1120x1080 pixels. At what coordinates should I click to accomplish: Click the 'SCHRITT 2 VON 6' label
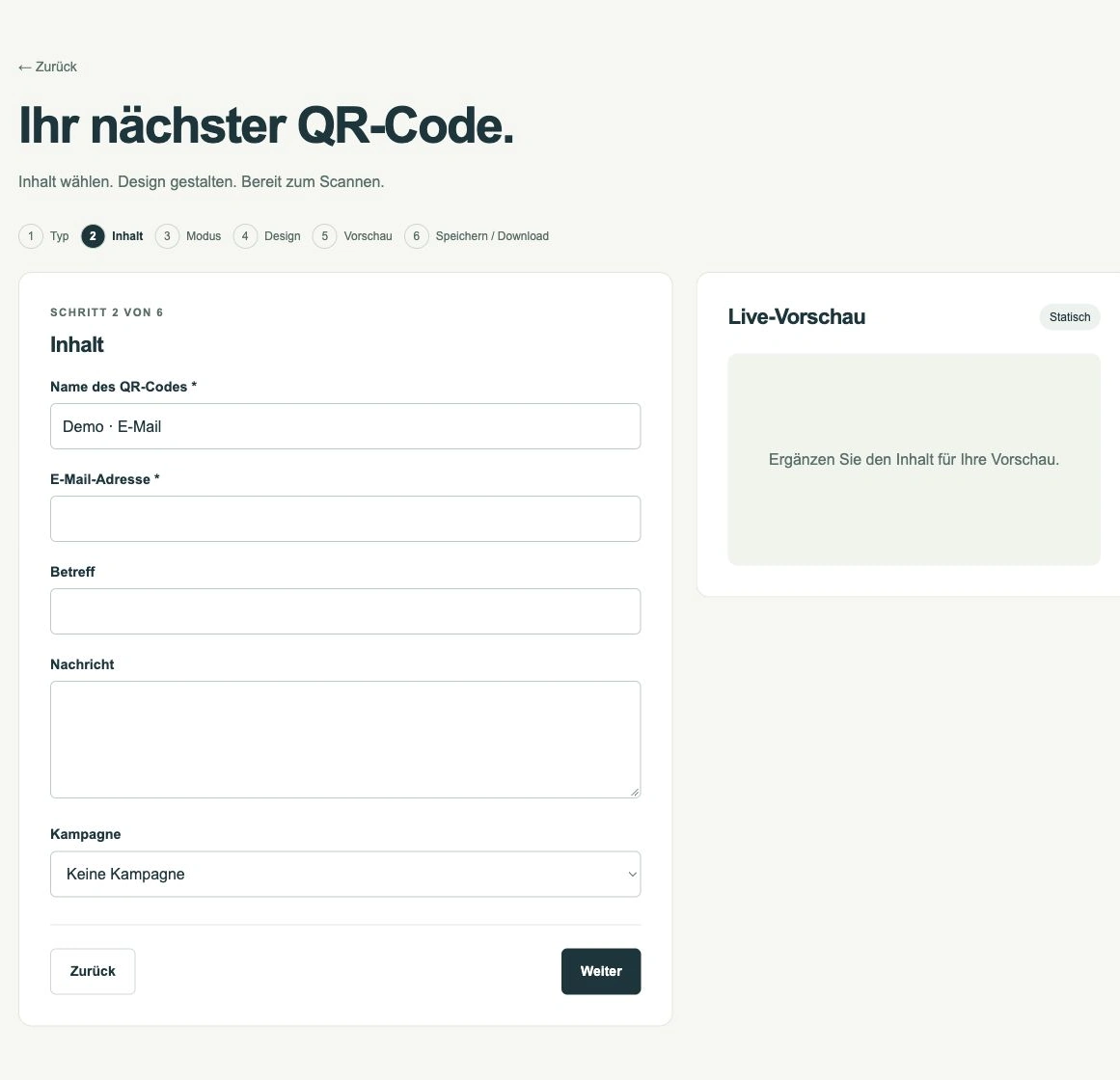(107, 312)
